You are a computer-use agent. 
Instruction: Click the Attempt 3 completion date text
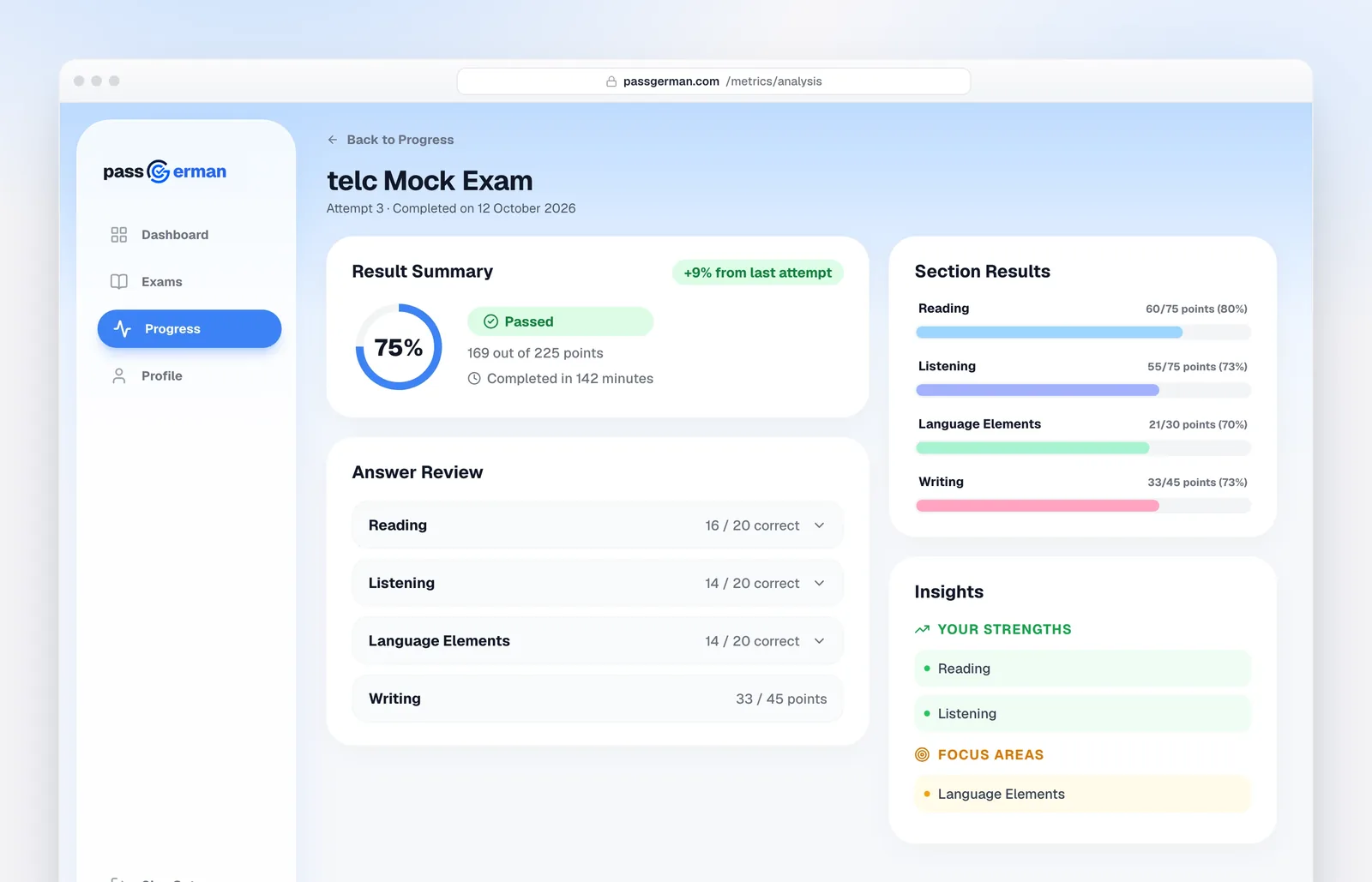pos(451,208)
